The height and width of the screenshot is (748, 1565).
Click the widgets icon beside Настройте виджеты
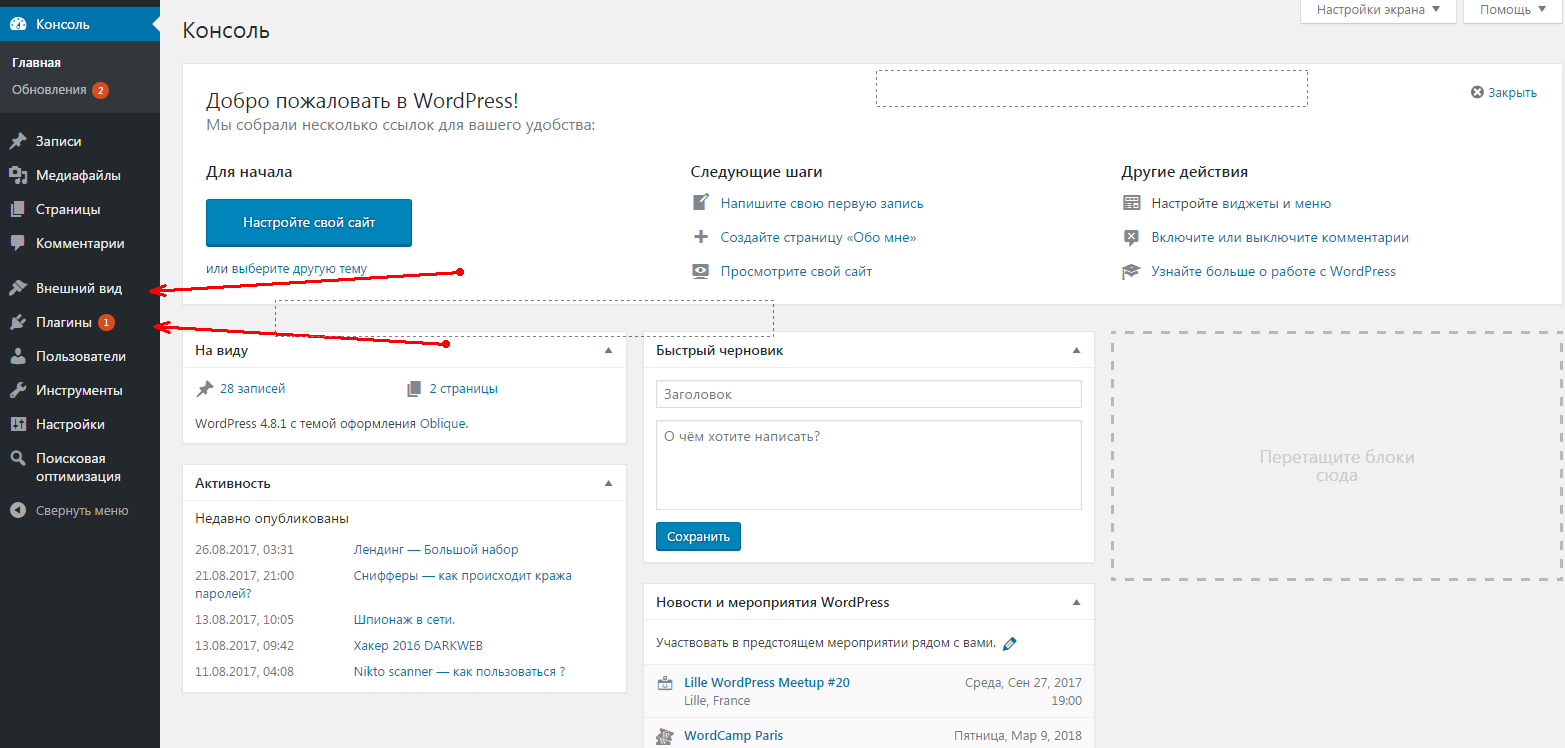(1132, 203)
